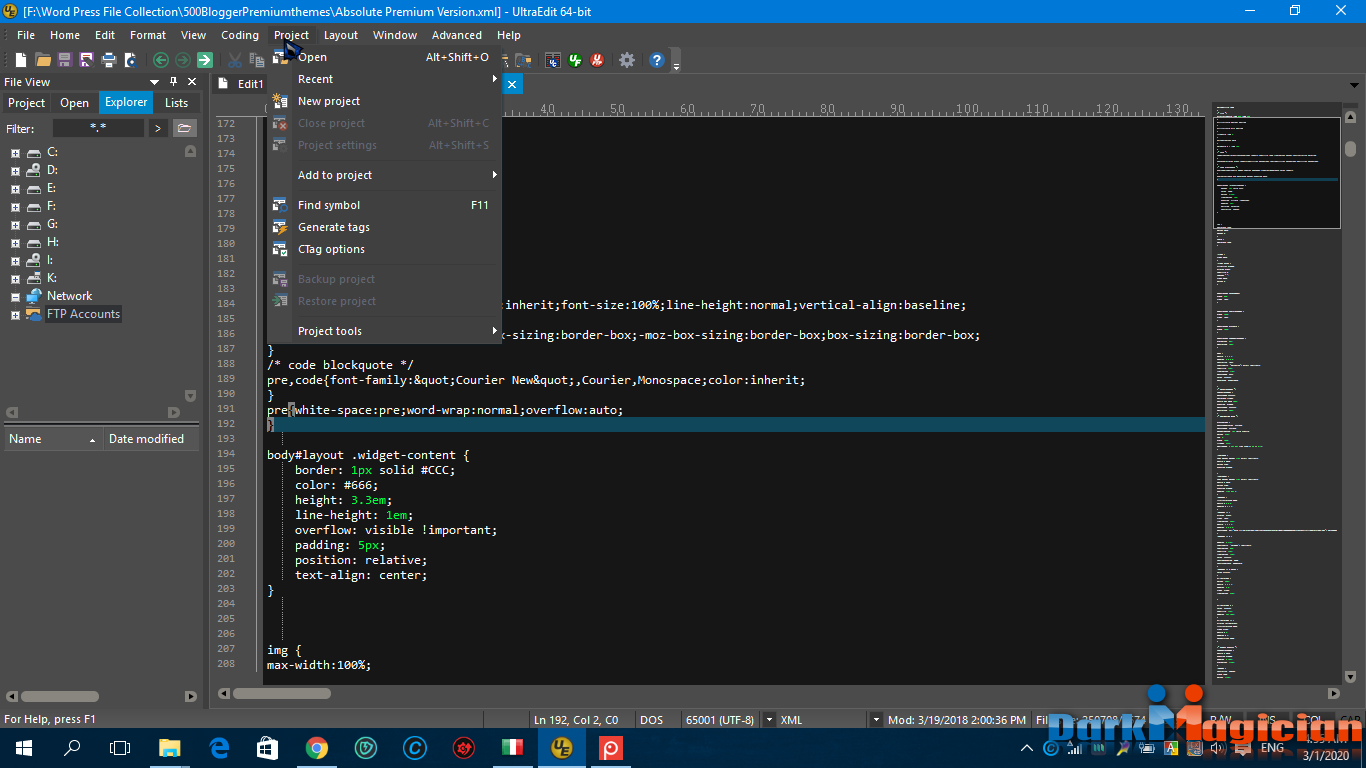Click the green Forward circle arrow

[x=182, y=60]
